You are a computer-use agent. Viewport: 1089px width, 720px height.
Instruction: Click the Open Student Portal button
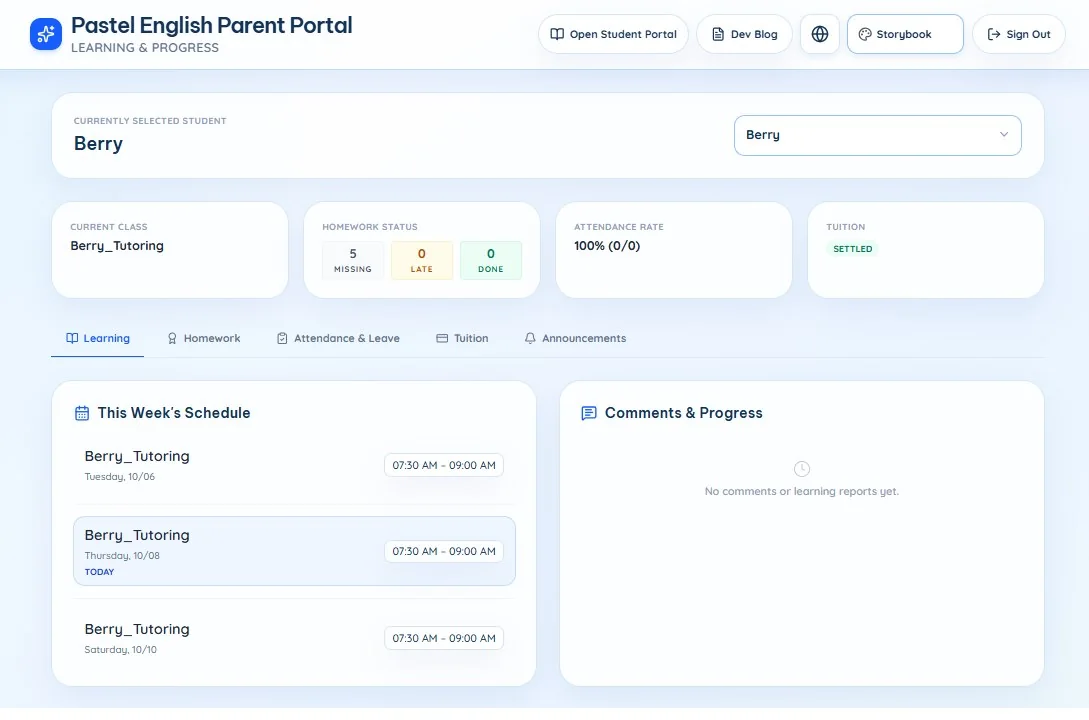613,34
